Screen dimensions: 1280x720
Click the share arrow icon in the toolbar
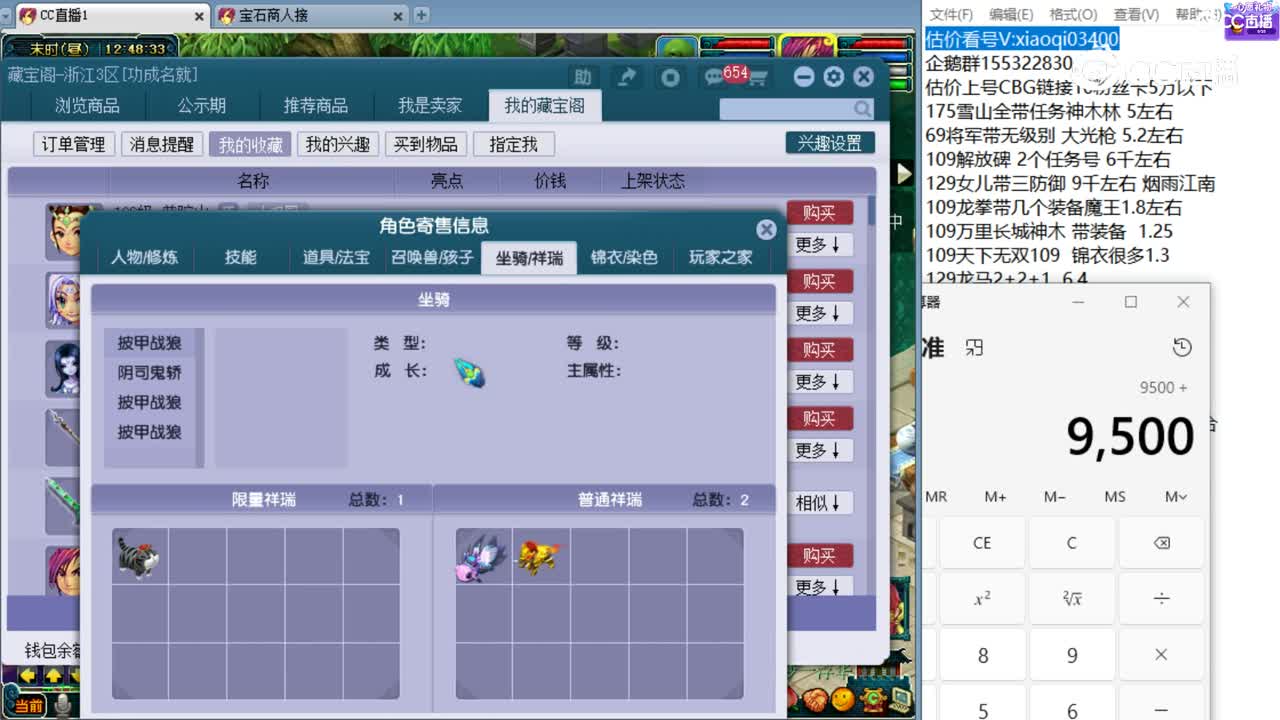point(625,77)
